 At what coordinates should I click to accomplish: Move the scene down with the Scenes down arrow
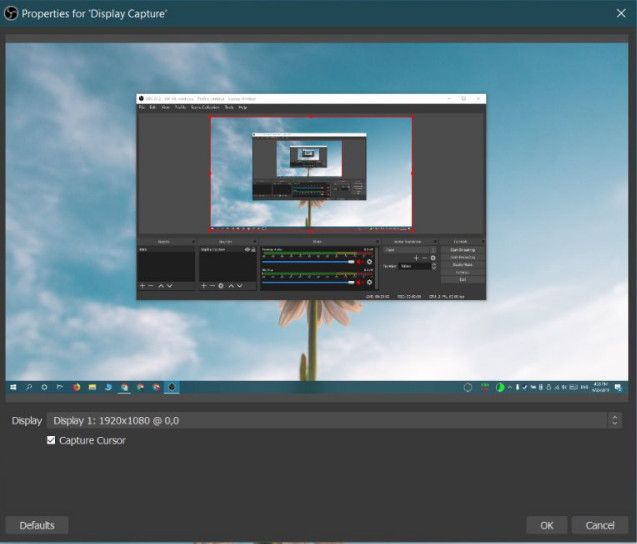click(170, 286)
